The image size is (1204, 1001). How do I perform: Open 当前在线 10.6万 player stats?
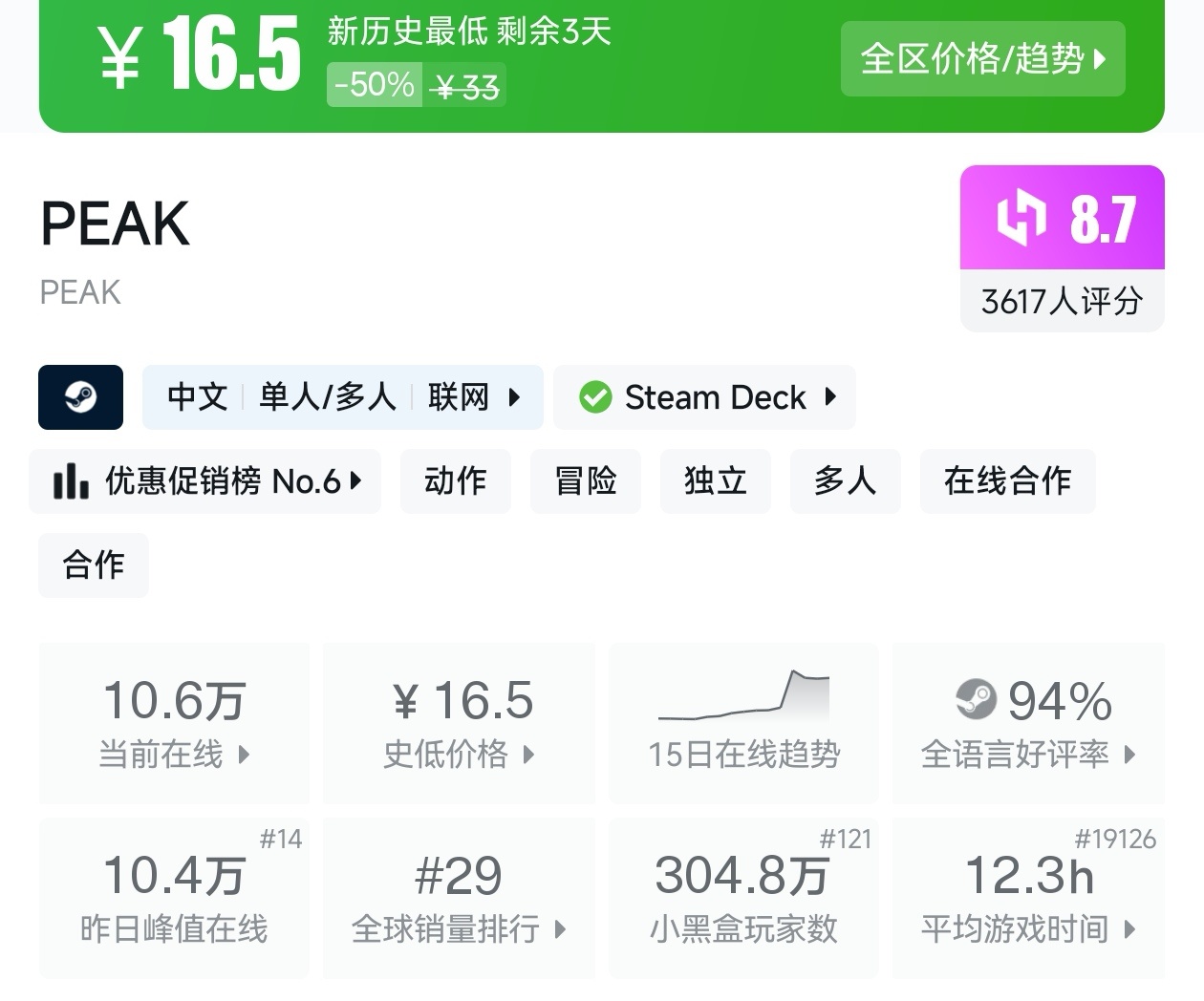174,723
